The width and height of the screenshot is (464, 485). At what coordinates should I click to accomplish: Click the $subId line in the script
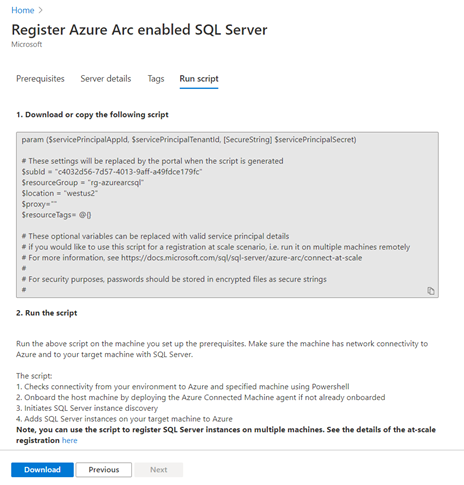click(x=112, y=172)
